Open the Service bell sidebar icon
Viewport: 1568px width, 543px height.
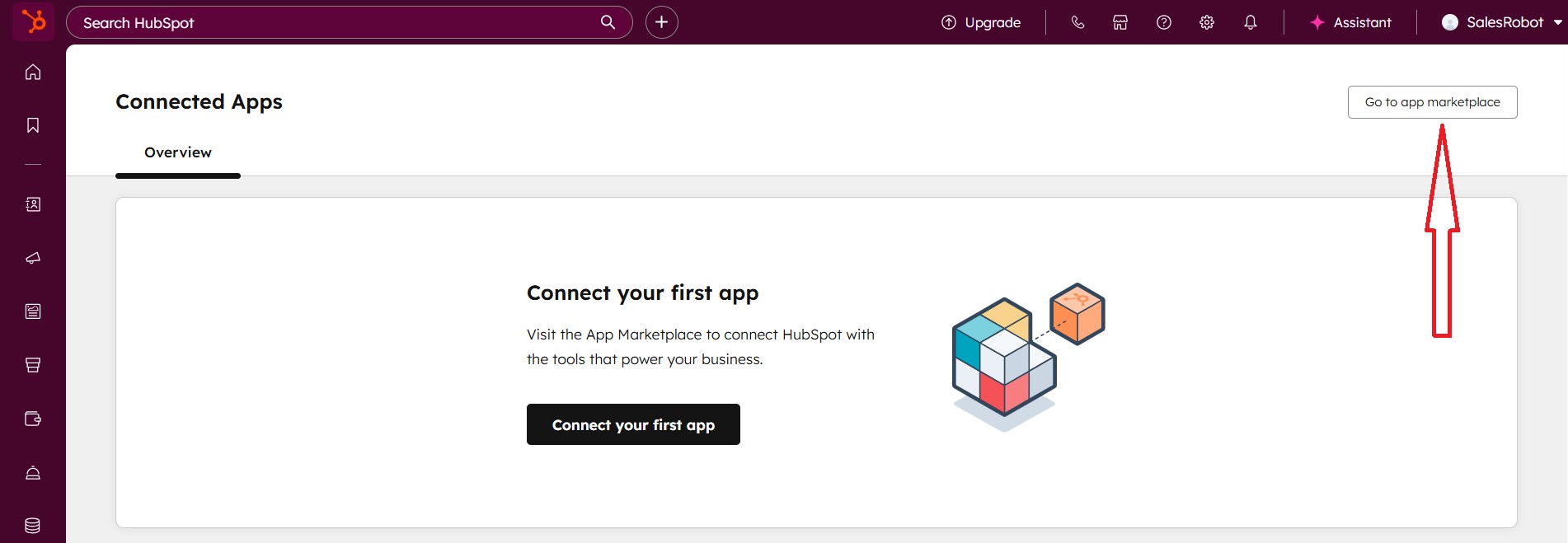click(x=33, y=471)
